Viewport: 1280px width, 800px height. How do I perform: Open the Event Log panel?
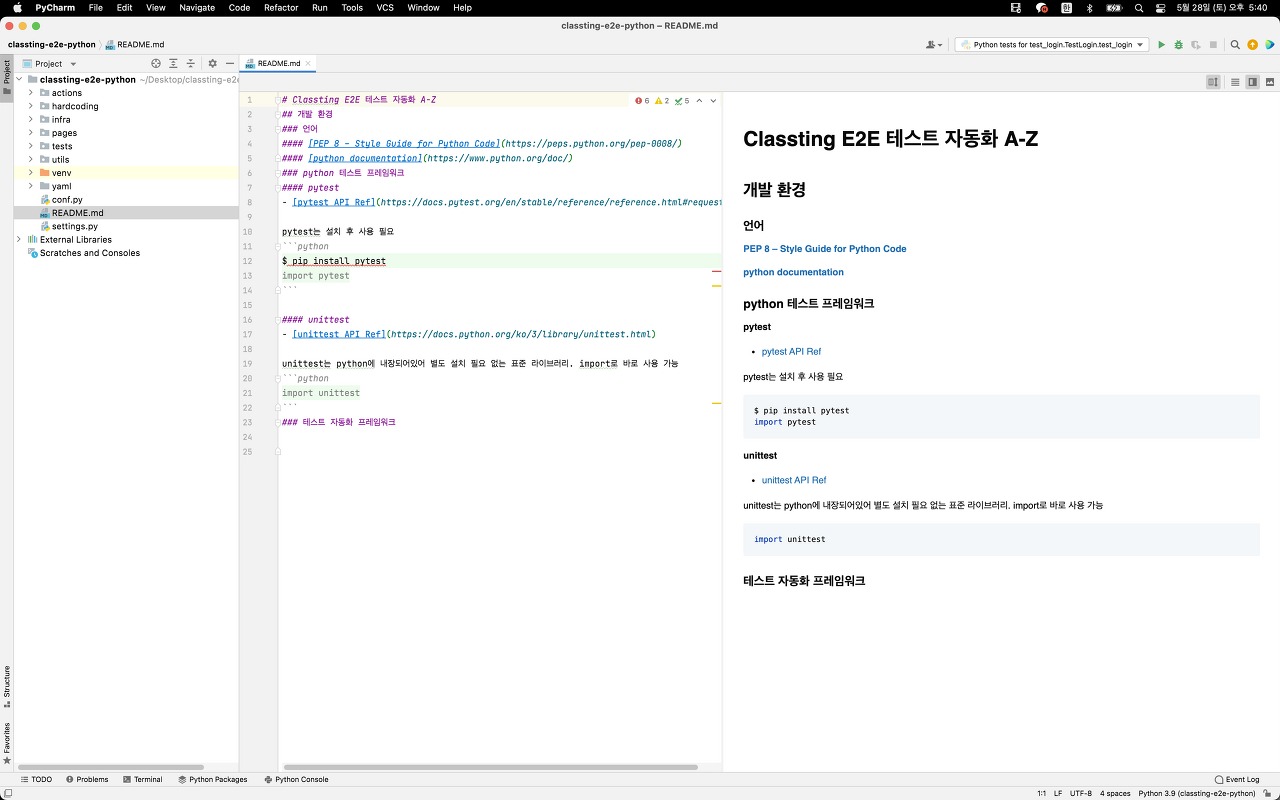(1237, 779)
